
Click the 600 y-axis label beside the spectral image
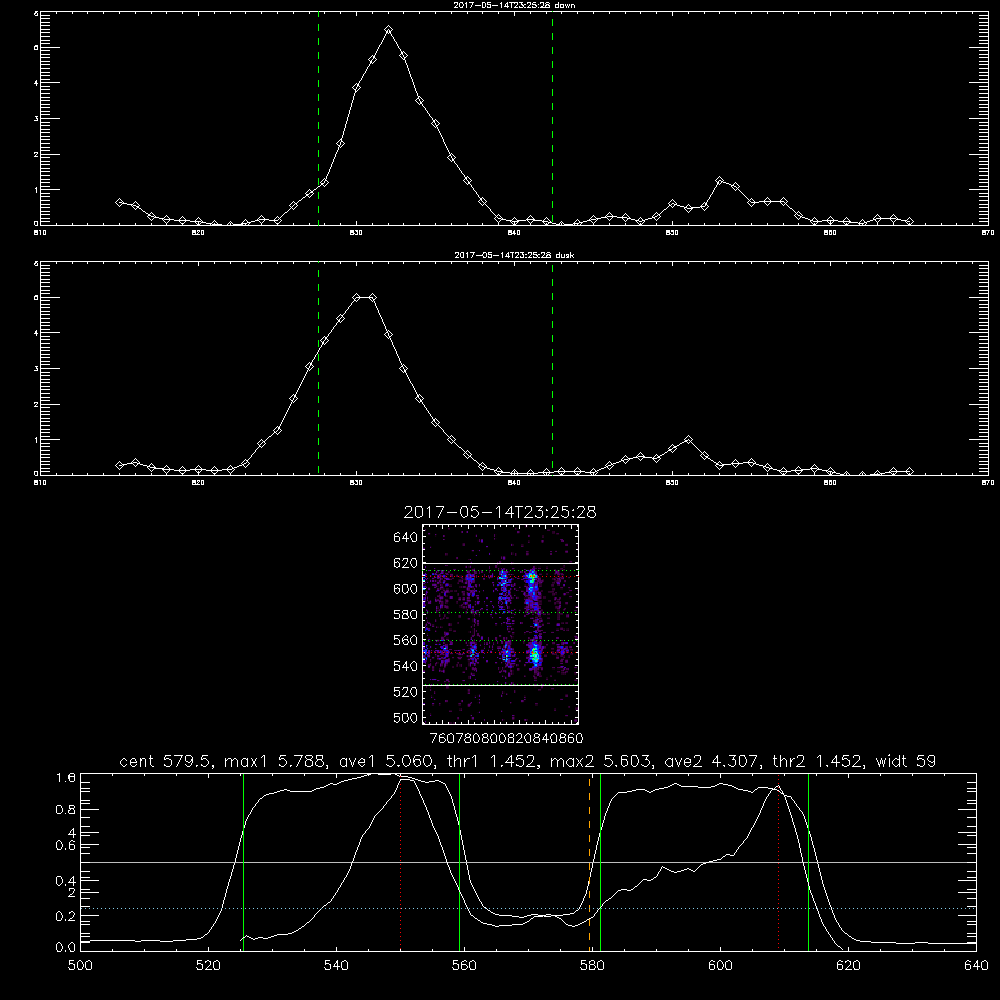pyautogui.click(x=406, y=589)
